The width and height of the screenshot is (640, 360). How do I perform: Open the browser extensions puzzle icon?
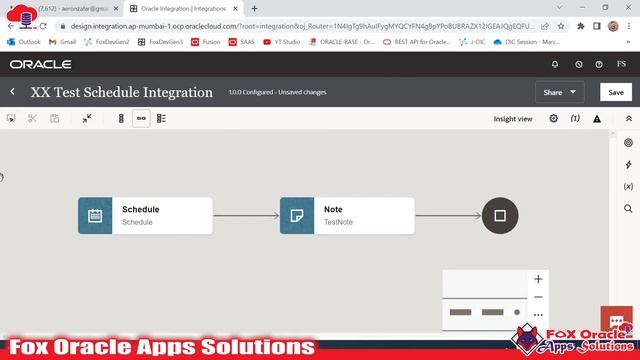pyautogui.click(x=580, y=26)
